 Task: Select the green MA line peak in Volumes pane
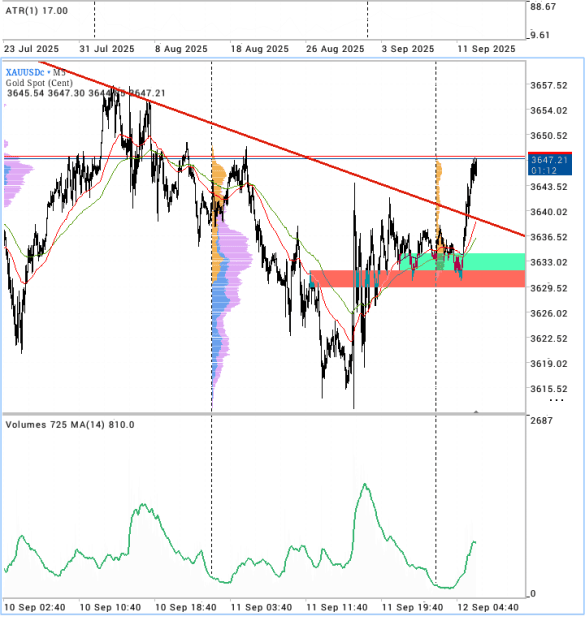365,485
